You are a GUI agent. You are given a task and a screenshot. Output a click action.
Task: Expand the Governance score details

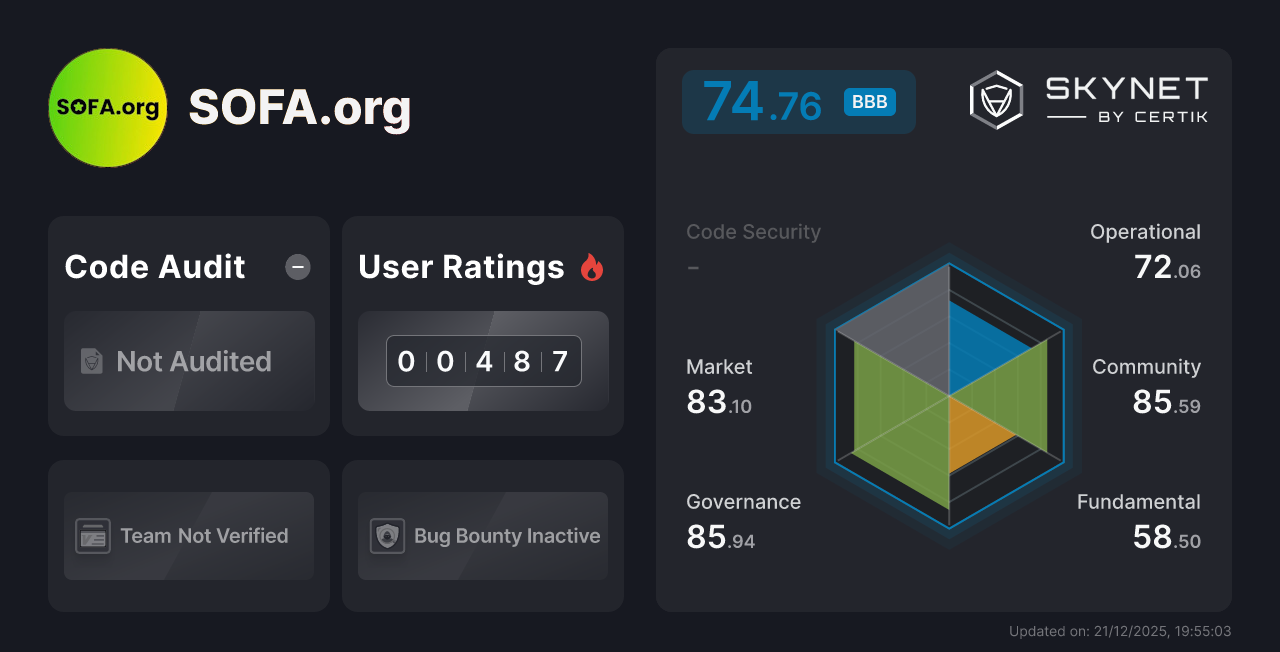743,501
